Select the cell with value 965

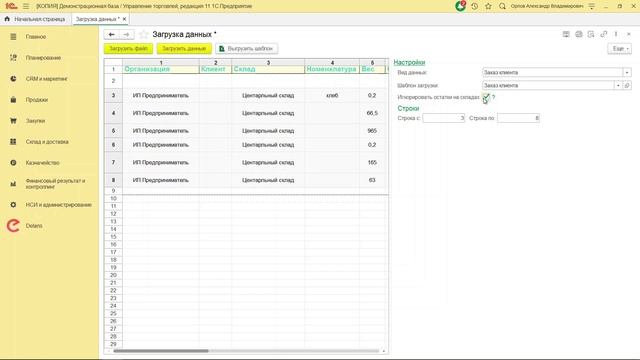pos(372,131)
